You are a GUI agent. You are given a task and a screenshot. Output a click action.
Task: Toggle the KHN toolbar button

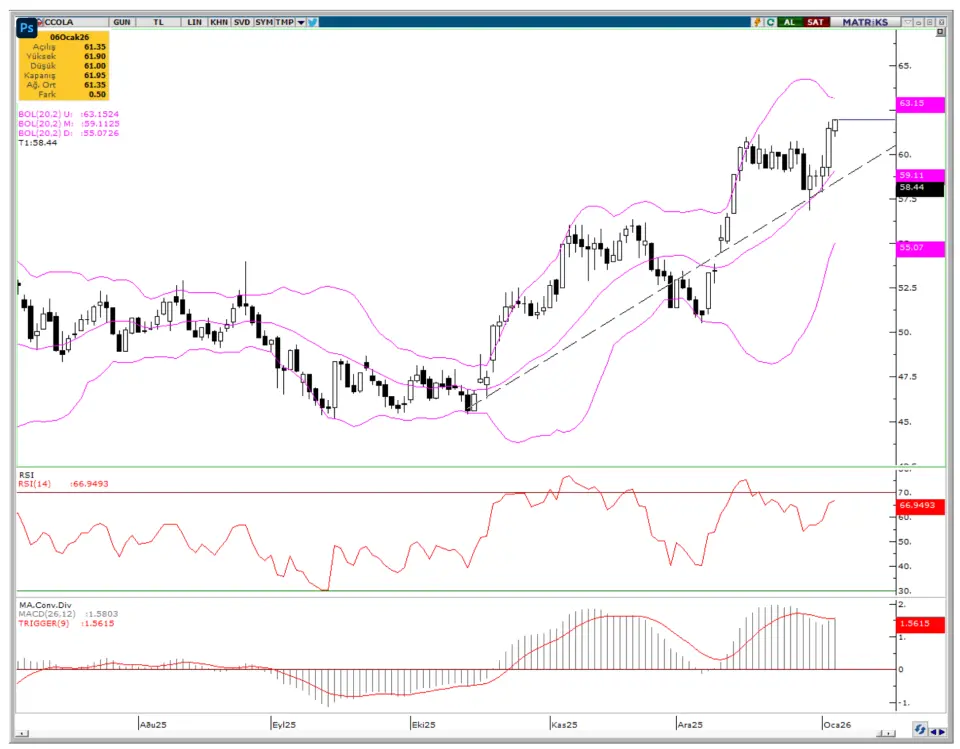(x=218, y=21)
